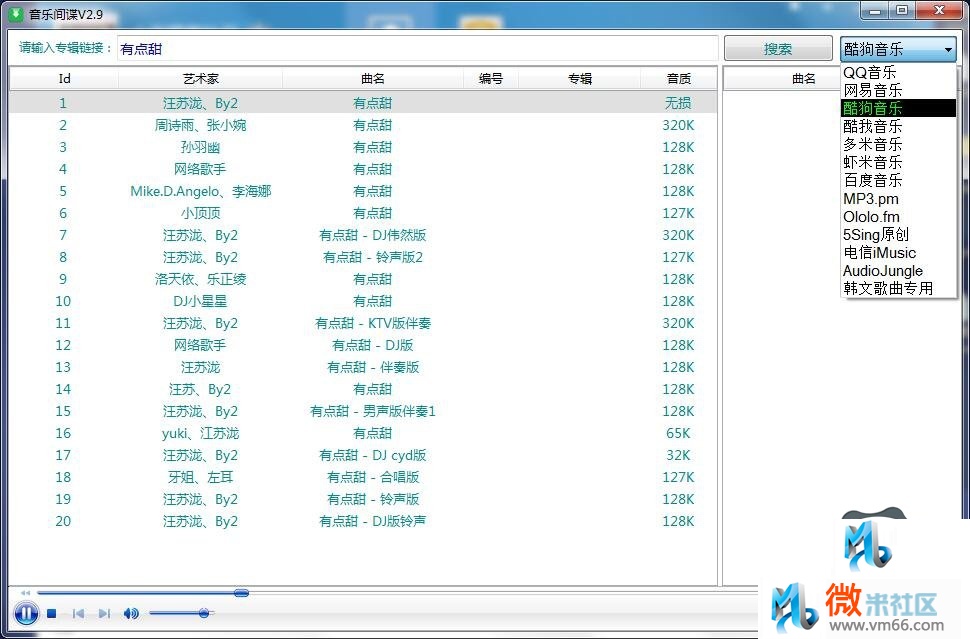Viewport: 970px width, 639px height.
Task: Click the 32K quality value in row 17
Action: [678, 455]
